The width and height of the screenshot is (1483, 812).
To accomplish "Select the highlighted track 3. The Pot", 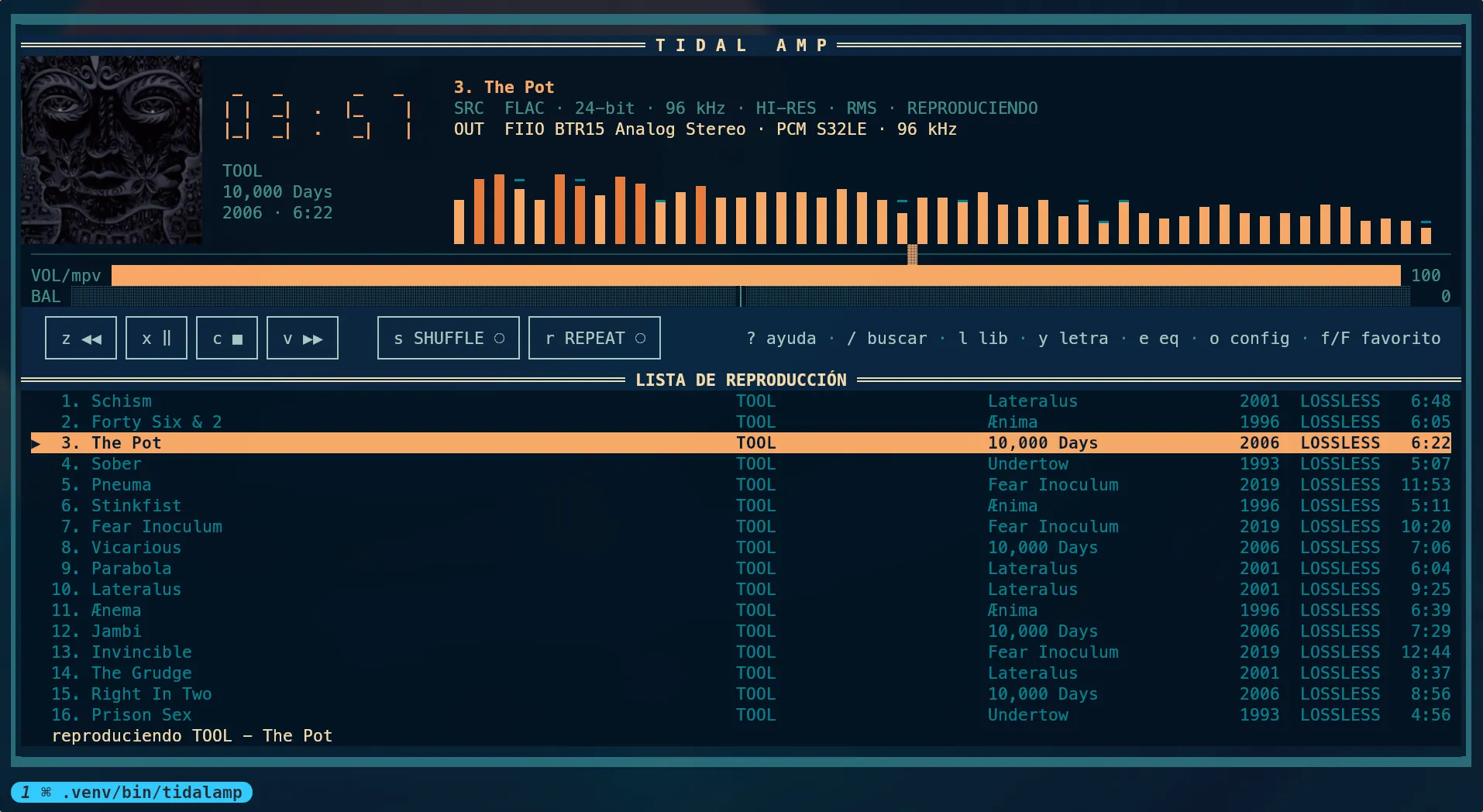I will [741, 443].
